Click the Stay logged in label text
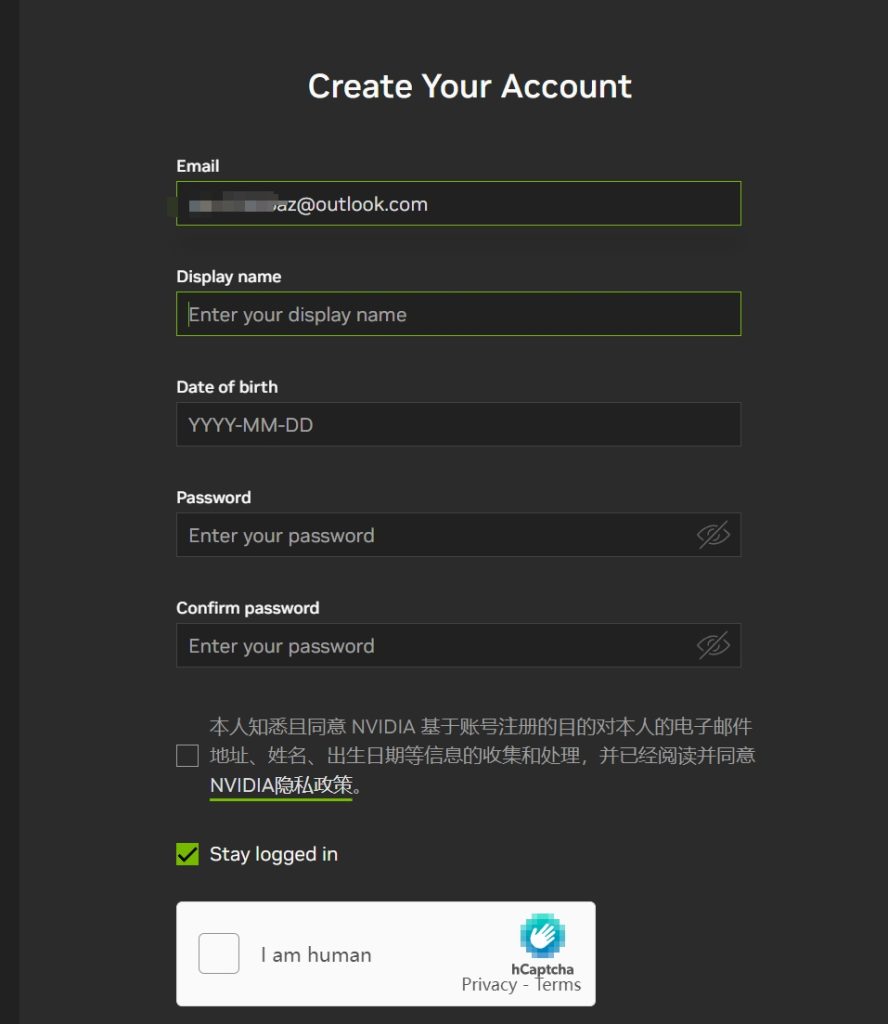The image size is (888, 1024). (x=274, y=854)
